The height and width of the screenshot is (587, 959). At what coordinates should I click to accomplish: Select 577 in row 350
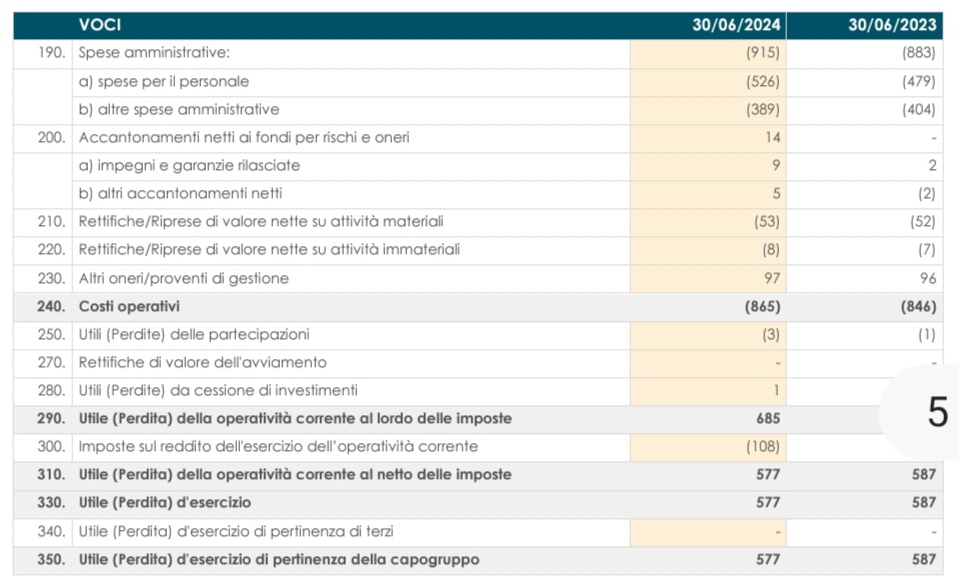click(768, 559)
